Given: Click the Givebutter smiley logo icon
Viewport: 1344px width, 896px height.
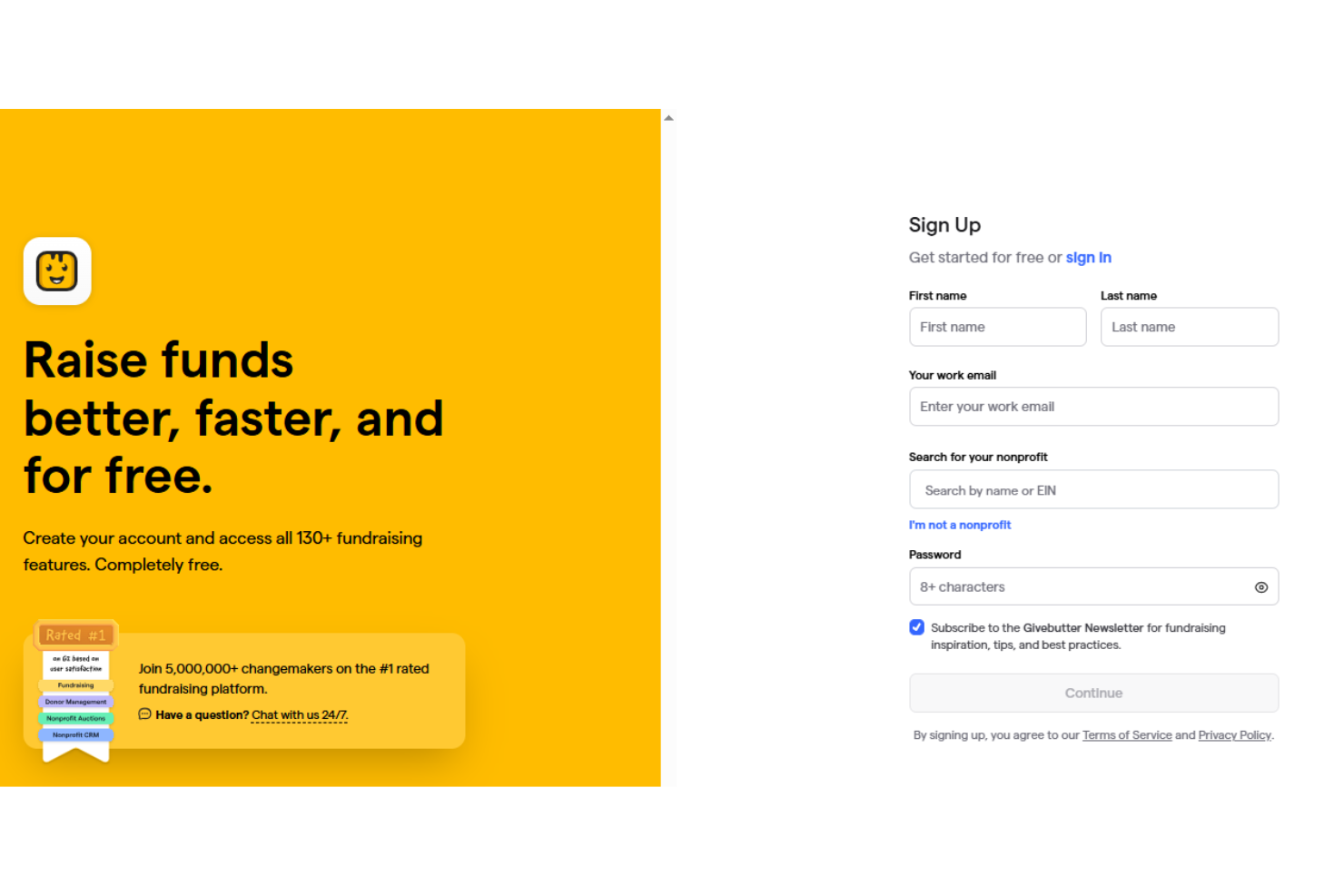Looking at the screenshot, I should [x=57, y=271].
